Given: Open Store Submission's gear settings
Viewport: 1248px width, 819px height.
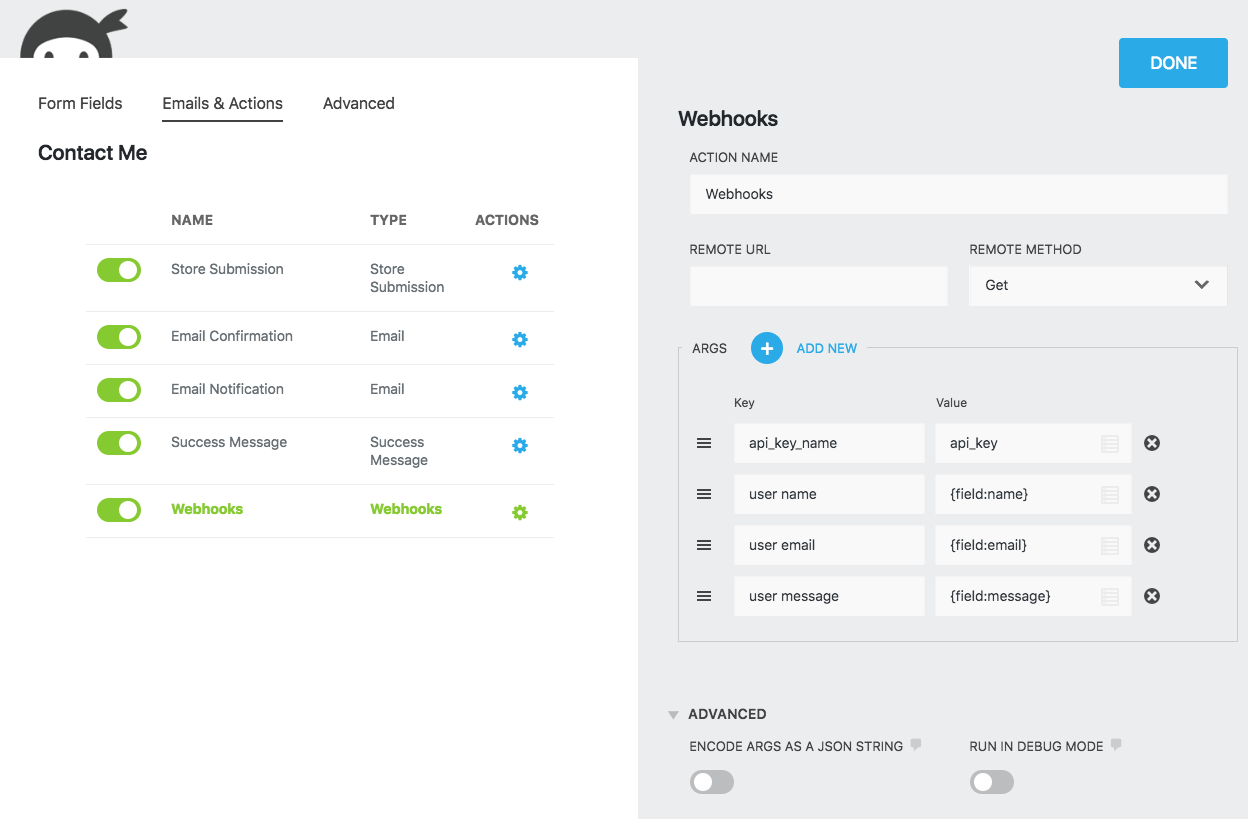Looking at the screenshot, I should pos(519,272).
